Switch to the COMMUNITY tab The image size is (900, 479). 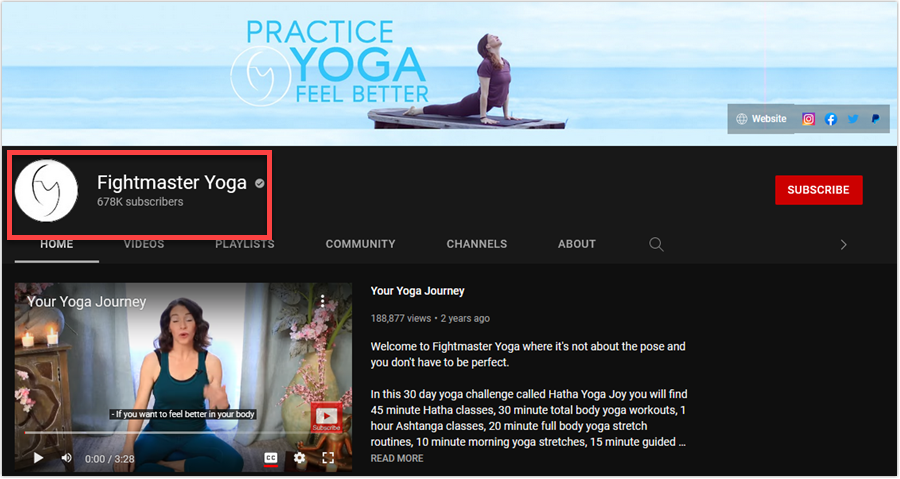360,244
